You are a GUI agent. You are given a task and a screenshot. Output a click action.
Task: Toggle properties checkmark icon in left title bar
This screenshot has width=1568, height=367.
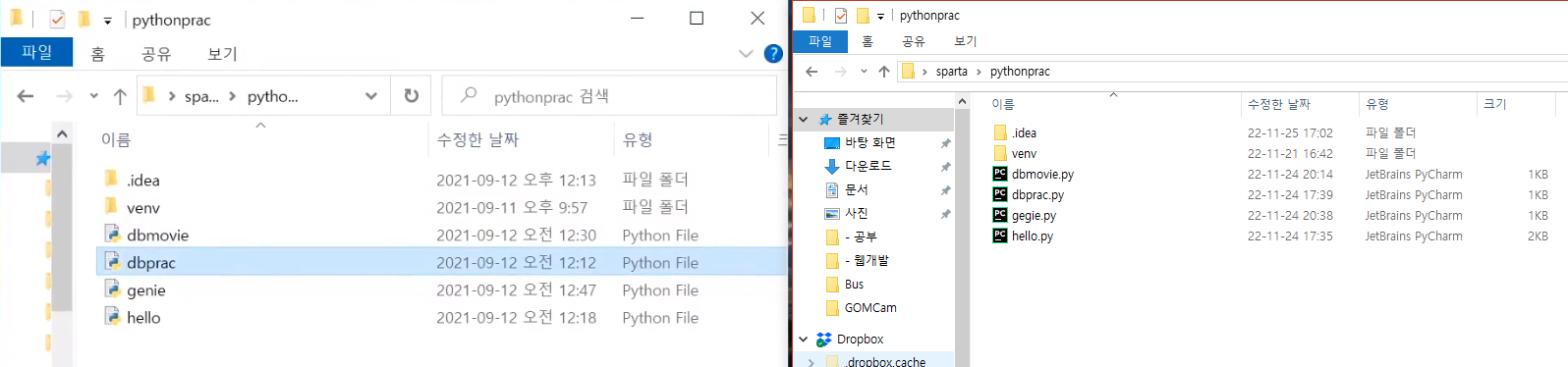click(57, 19)
